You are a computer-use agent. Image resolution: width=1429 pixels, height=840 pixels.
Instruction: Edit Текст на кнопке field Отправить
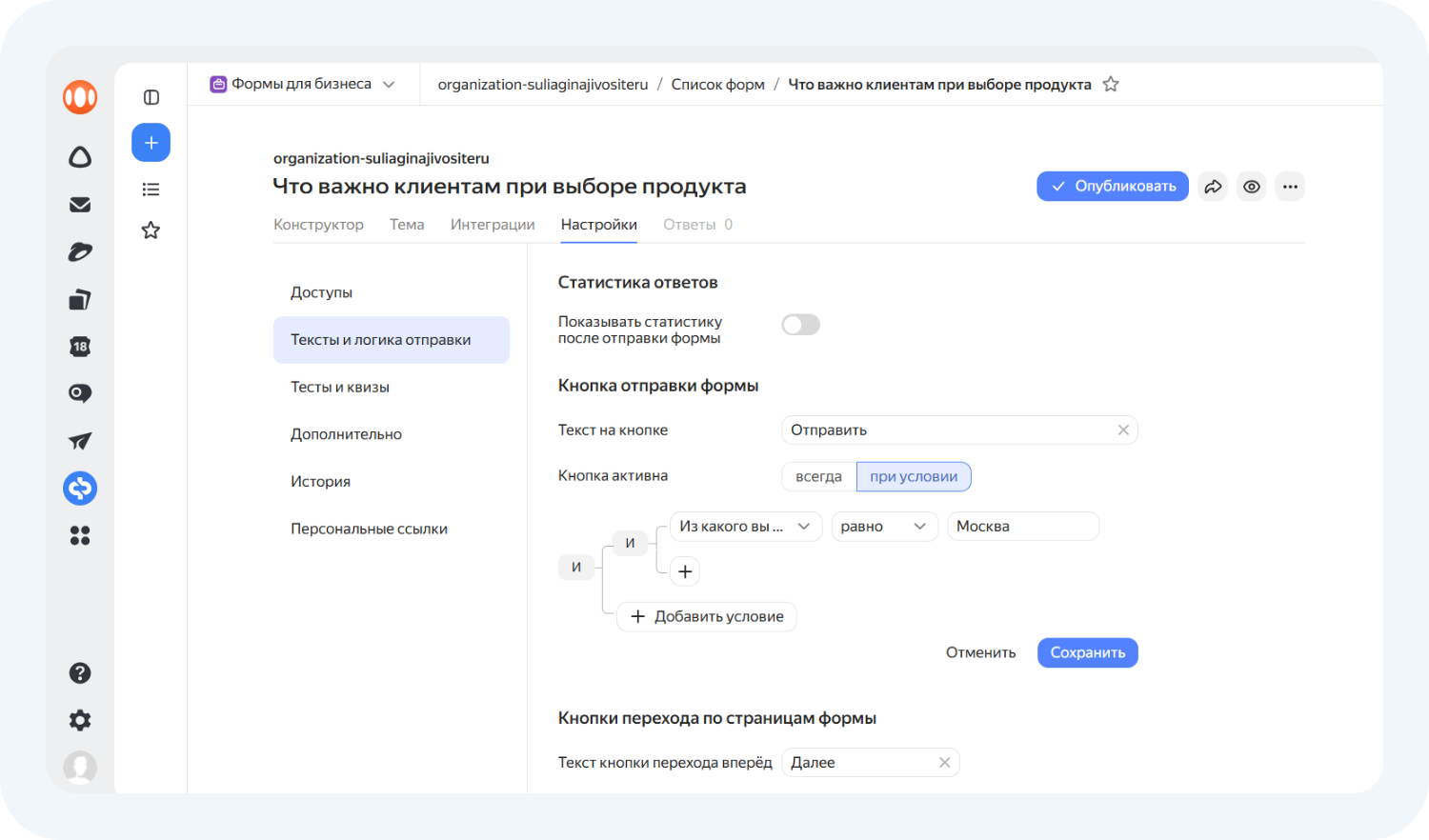tap(959, 430)
